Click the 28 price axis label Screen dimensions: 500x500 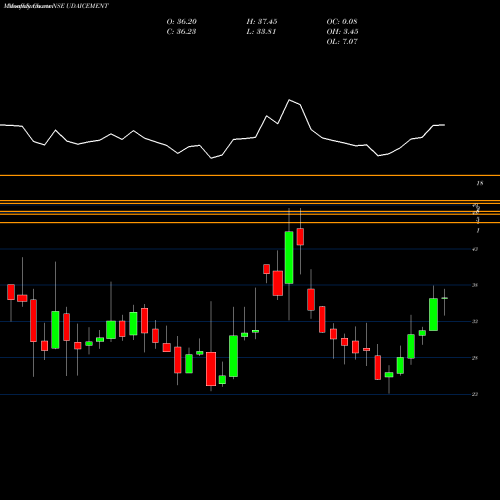coord(475,358)
